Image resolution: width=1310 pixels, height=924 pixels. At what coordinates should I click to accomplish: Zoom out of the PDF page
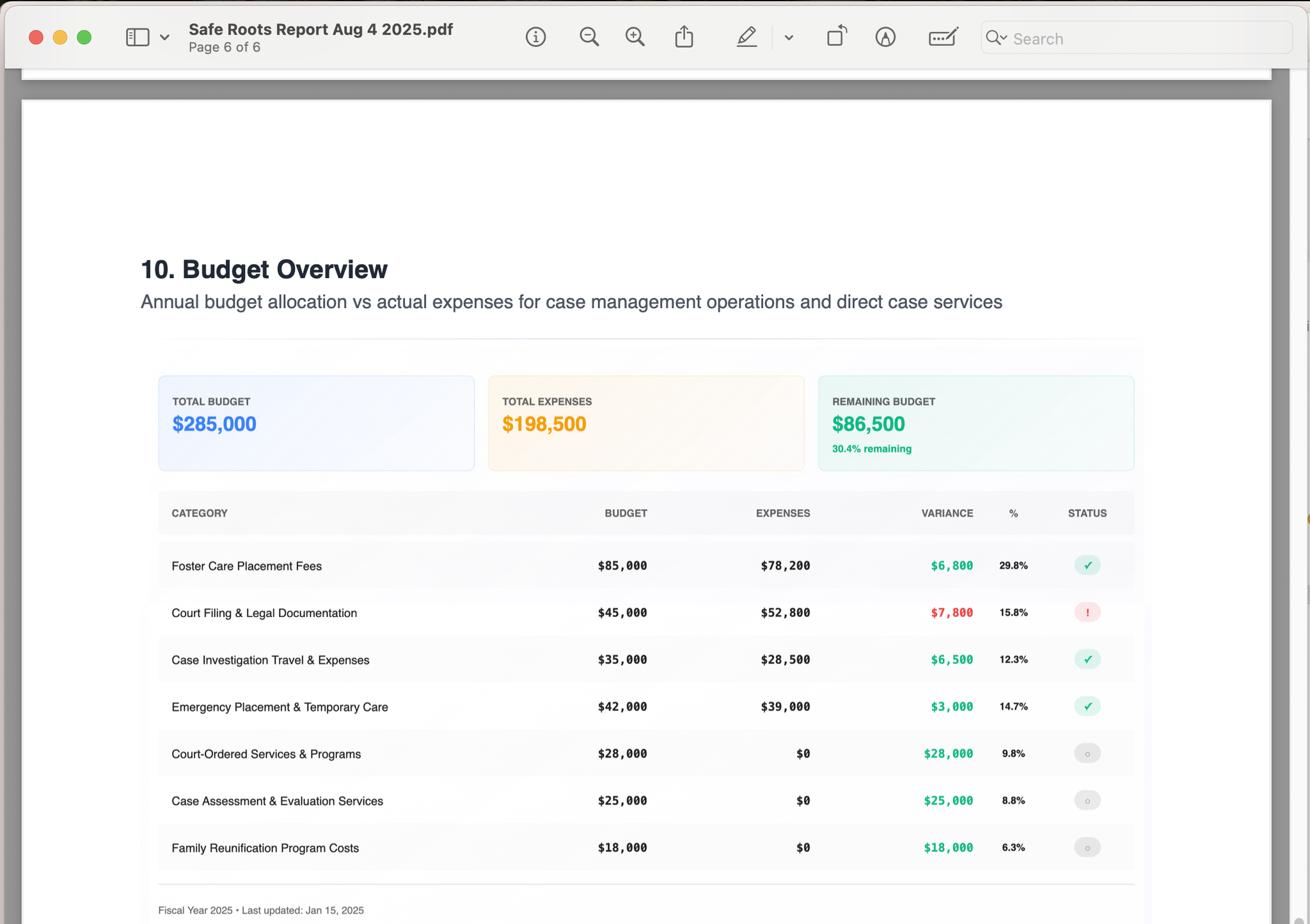click(588, 38)
